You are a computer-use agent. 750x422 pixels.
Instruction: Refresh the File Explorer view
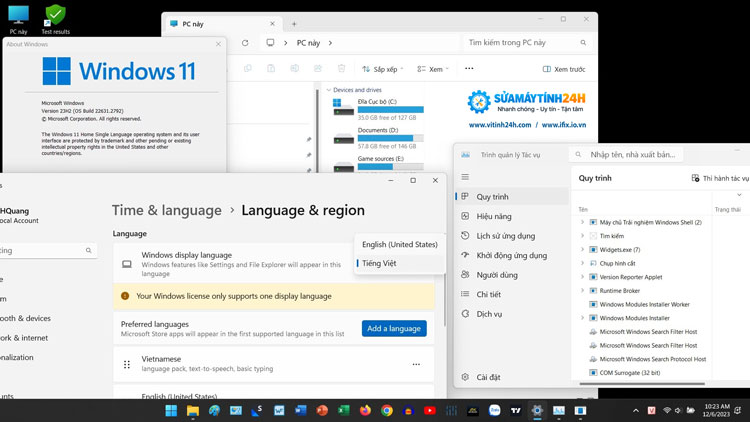point(245,43)
